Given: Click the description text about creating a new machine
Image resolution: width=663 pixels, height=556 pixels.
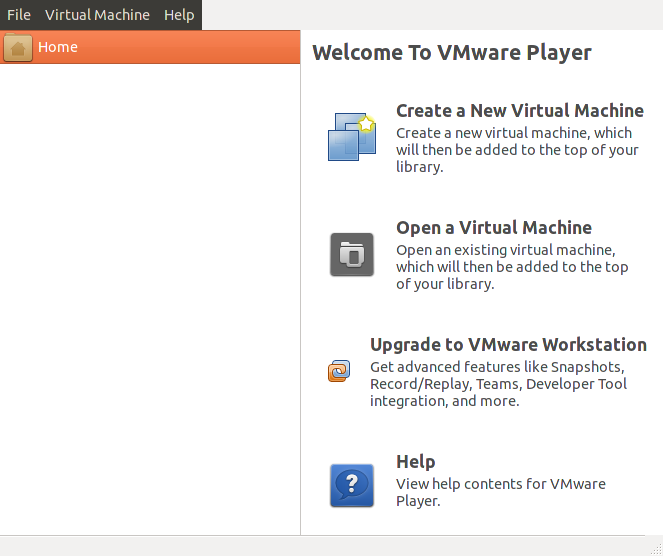Looking at the screenshot, I should tap(516, 150).
